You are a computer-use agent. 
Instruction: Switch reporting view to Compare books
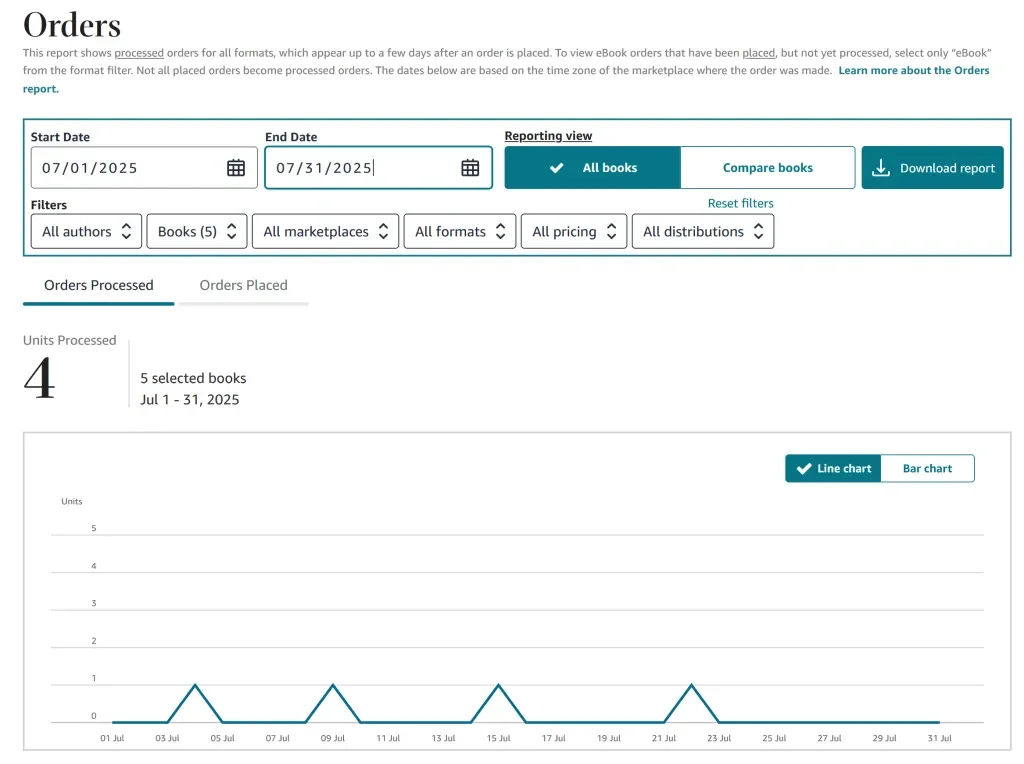click(767, 168)
